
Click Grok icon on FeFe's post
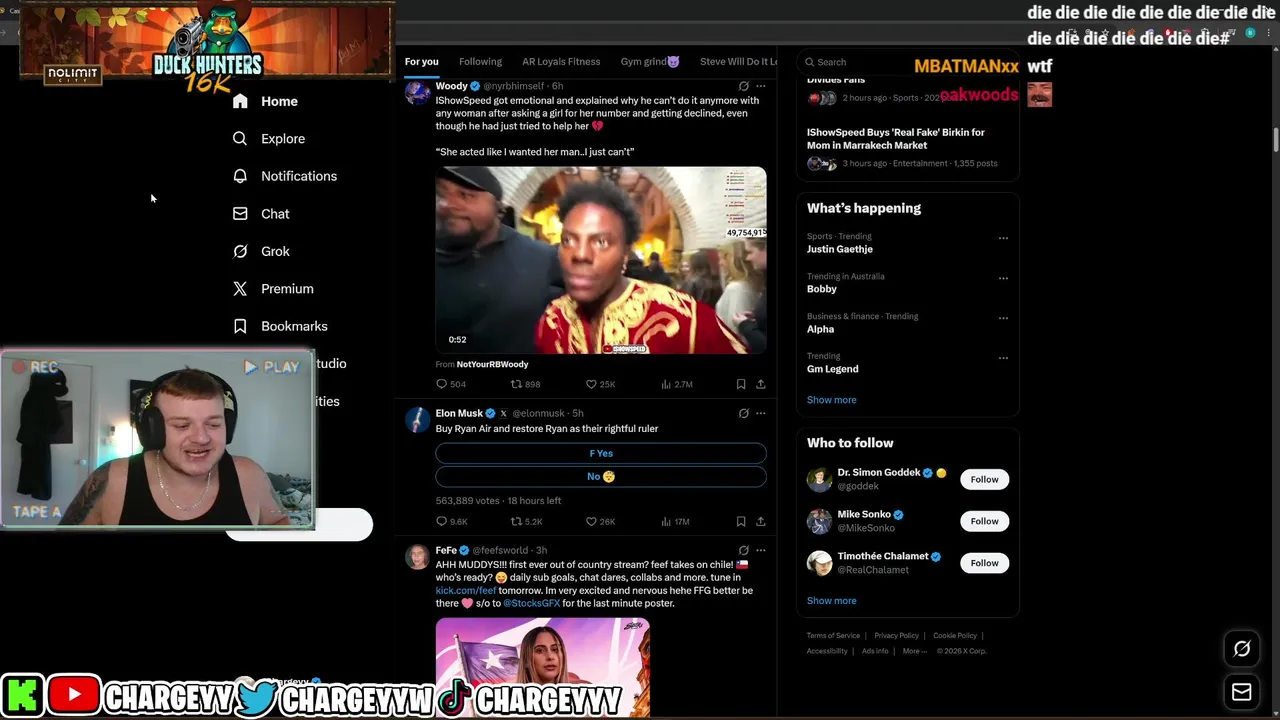click(x=743, y=550)
